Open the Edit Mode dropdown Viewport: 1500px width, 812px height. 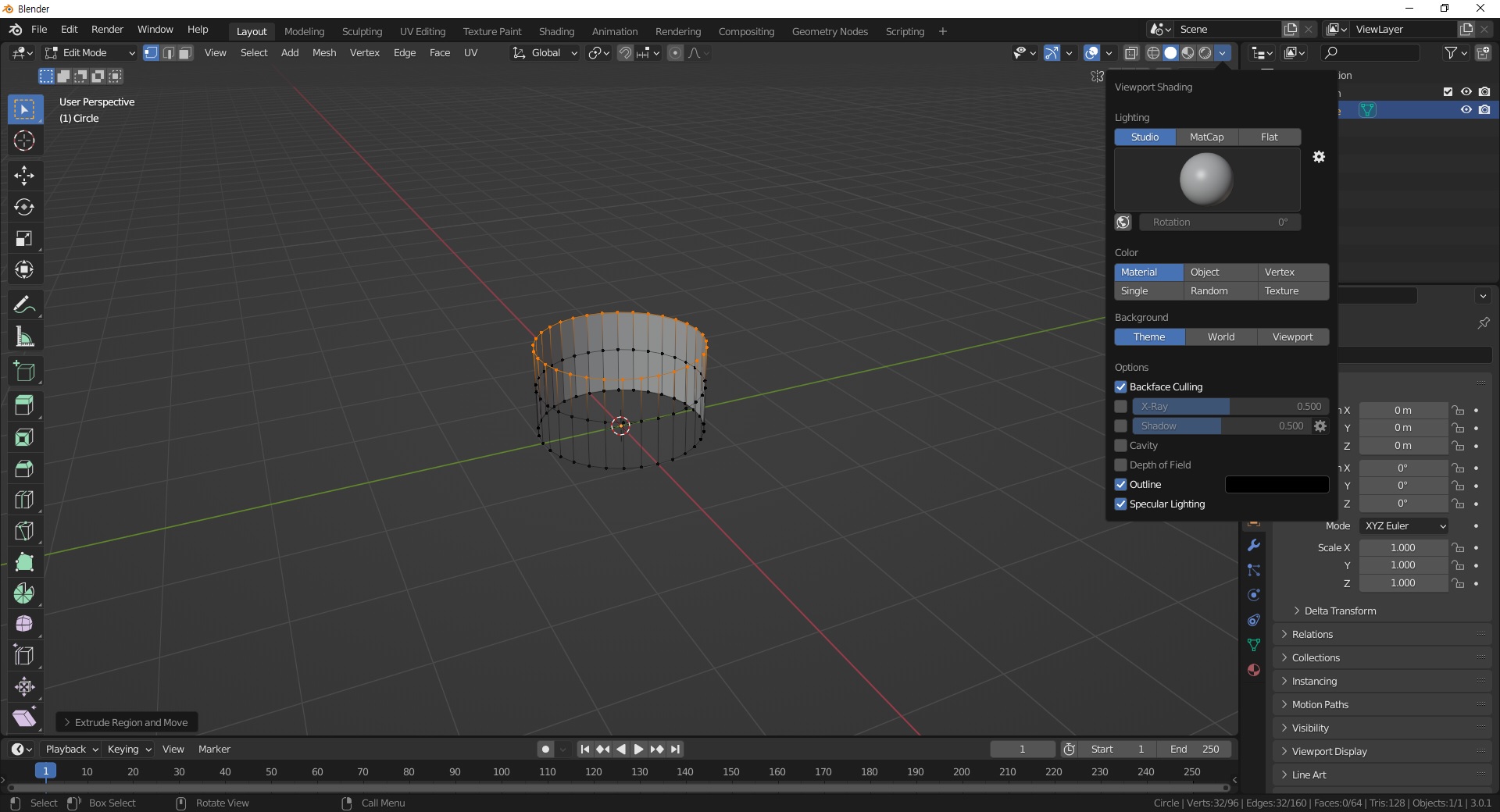click(90, 53)
